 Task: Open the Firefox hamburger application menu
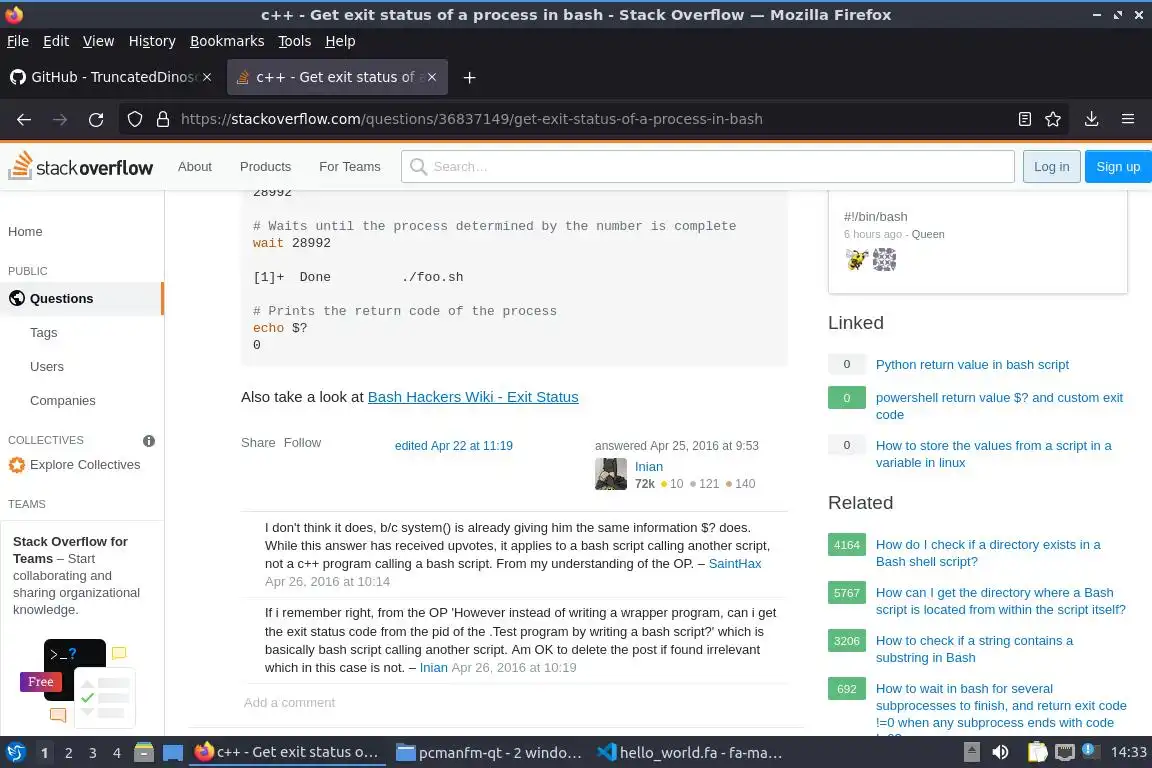click(1128, 119)
